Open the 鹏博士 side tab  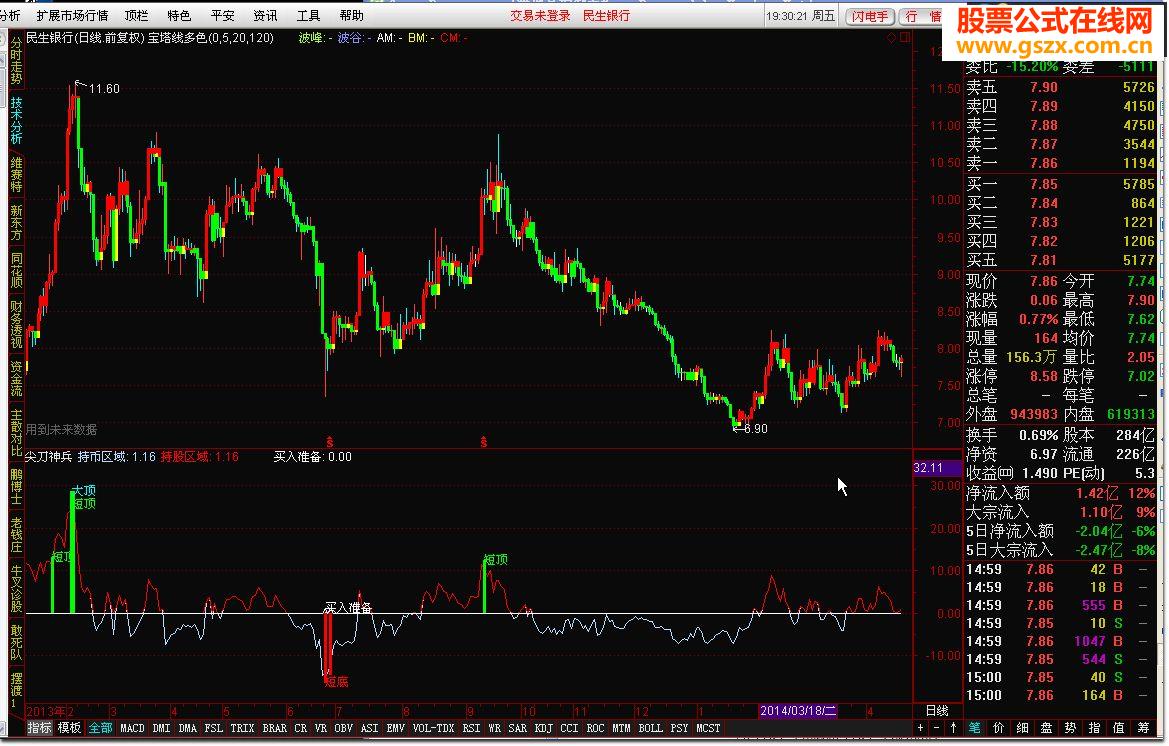tap(16, 486)
